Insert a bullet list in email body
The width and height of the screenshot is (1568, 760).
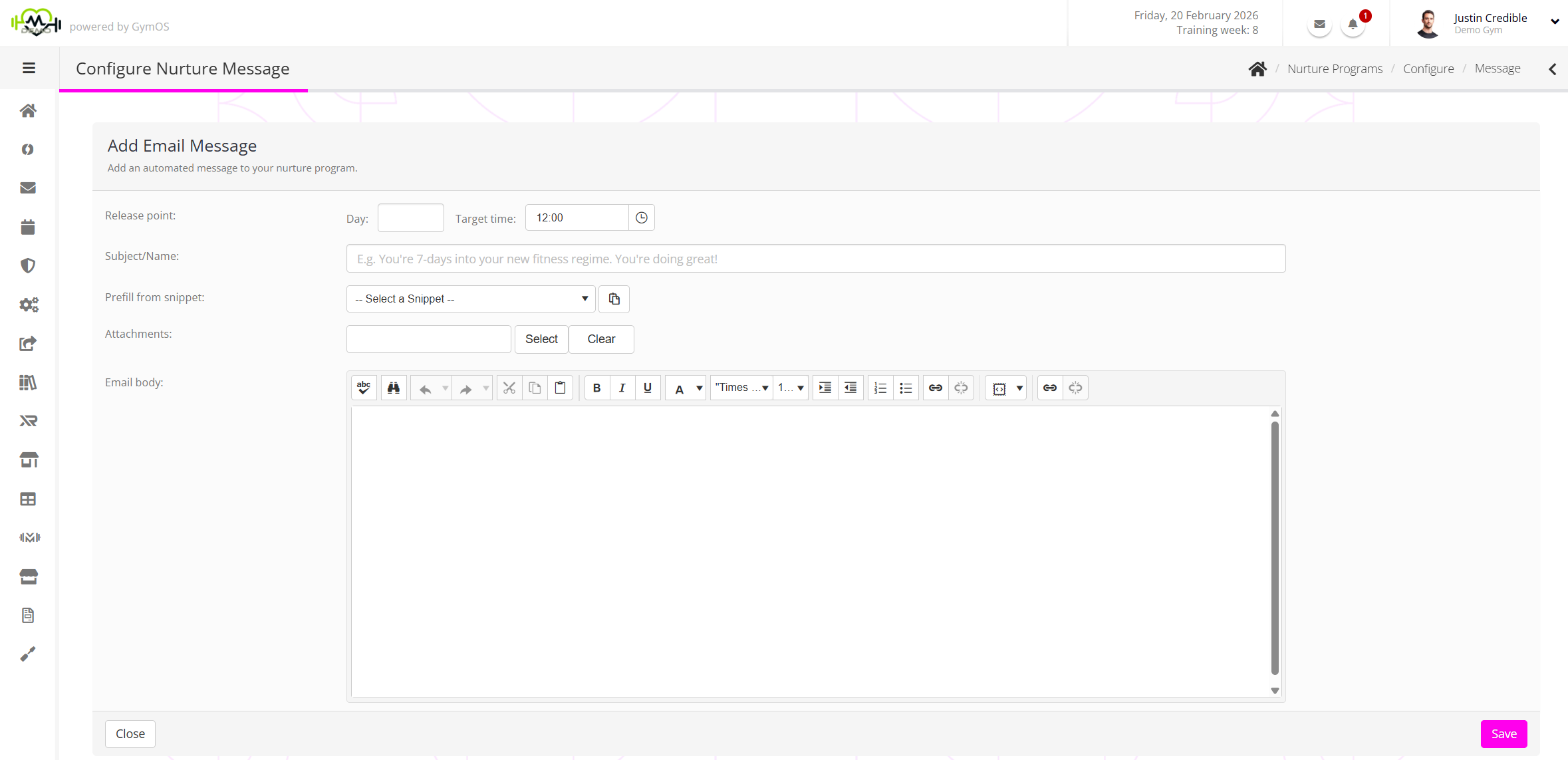[906, 388]
